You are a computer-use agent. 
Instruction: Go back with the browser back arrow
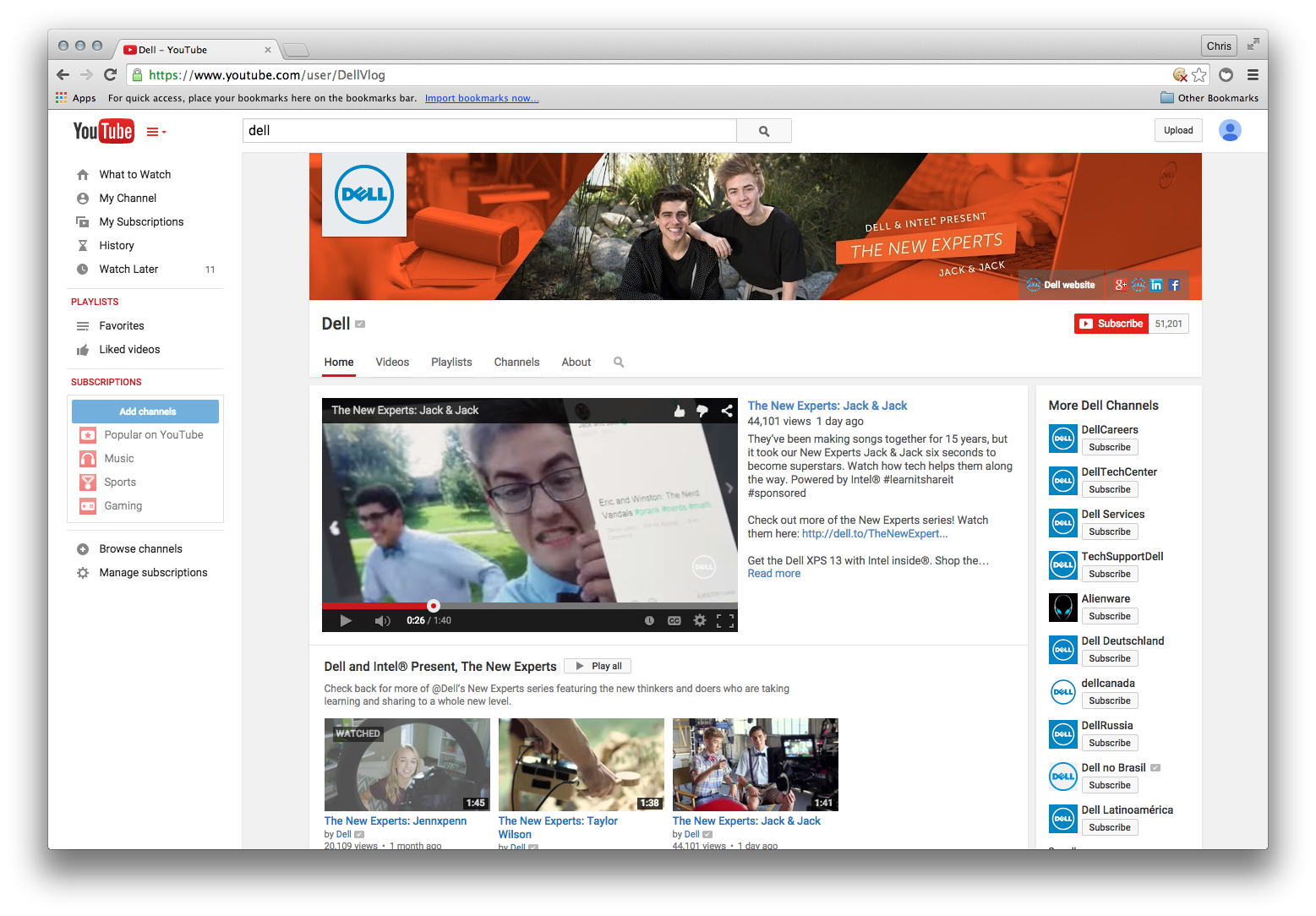coord(63,74)
